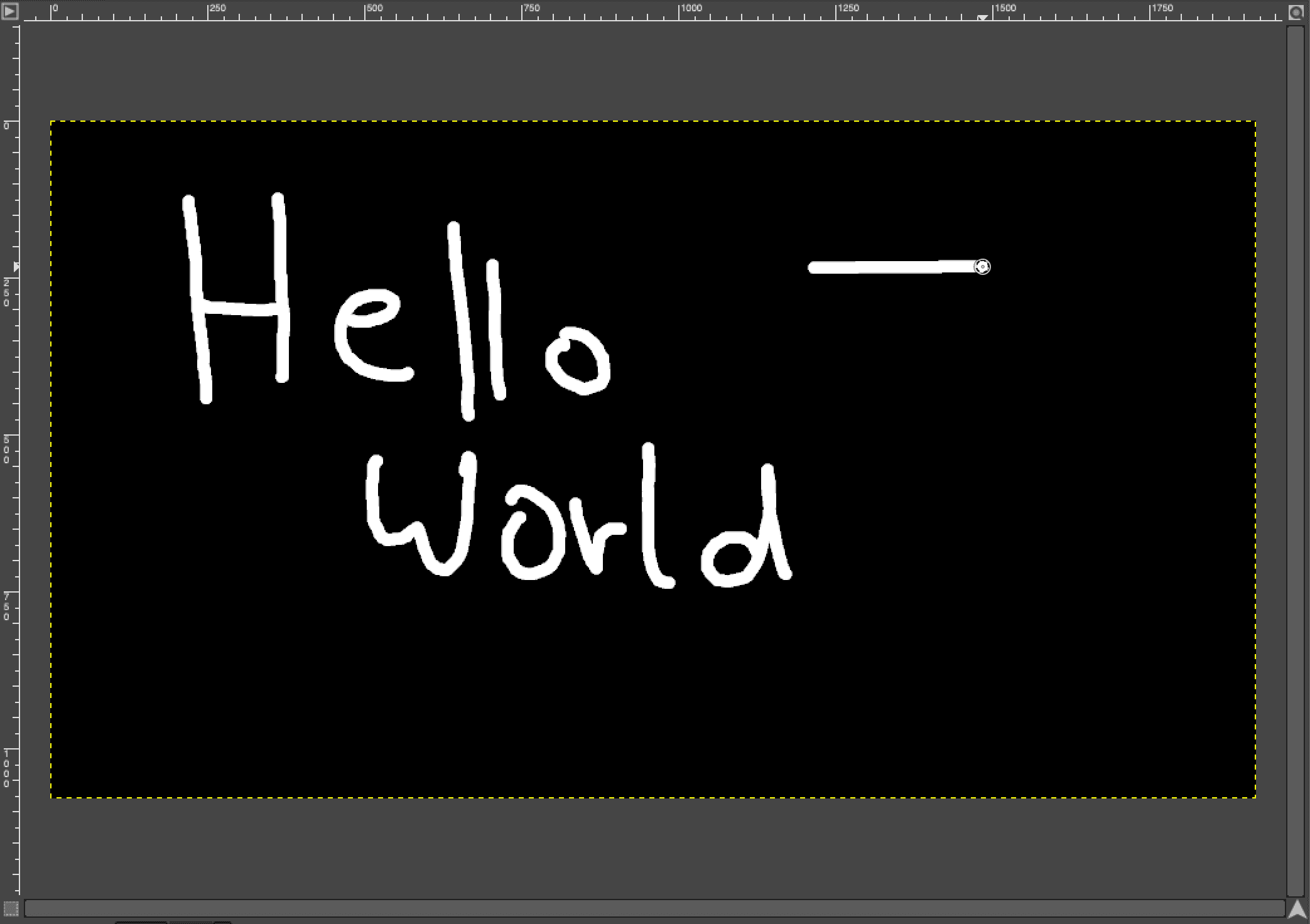Toggle zoom image when window resizes
Image resolution: width=1310 pixels, height=924 pixels.
click(1296, 11)
